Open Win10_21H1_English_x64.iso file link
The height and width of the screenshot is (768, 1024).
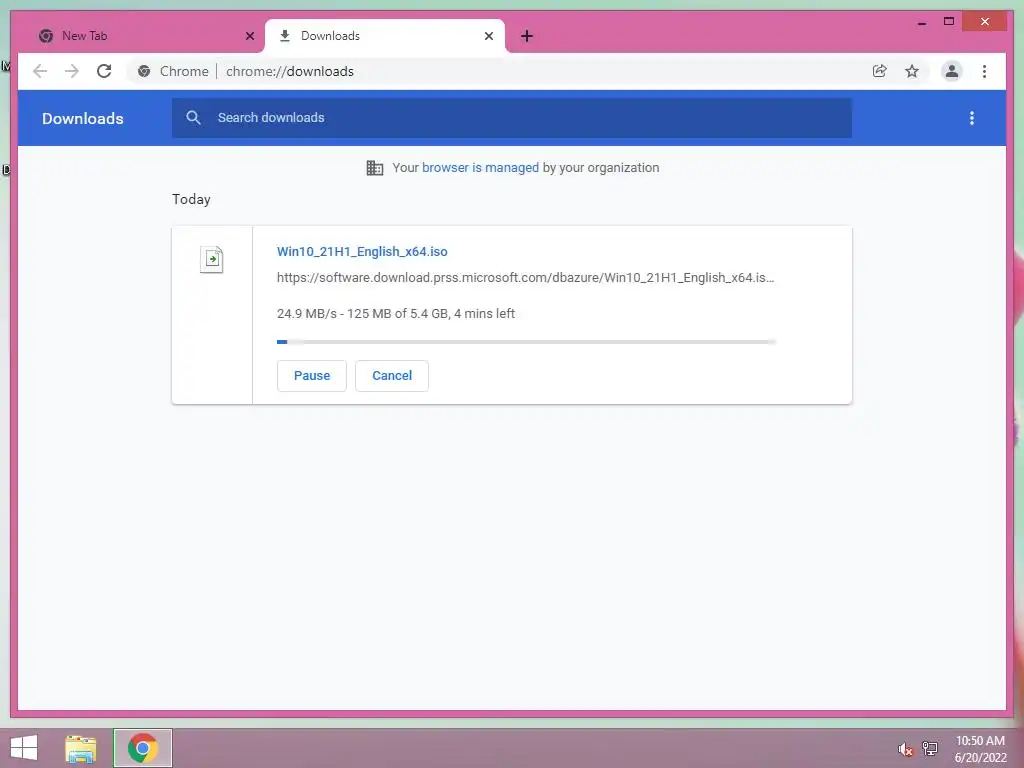pos(362,251)
